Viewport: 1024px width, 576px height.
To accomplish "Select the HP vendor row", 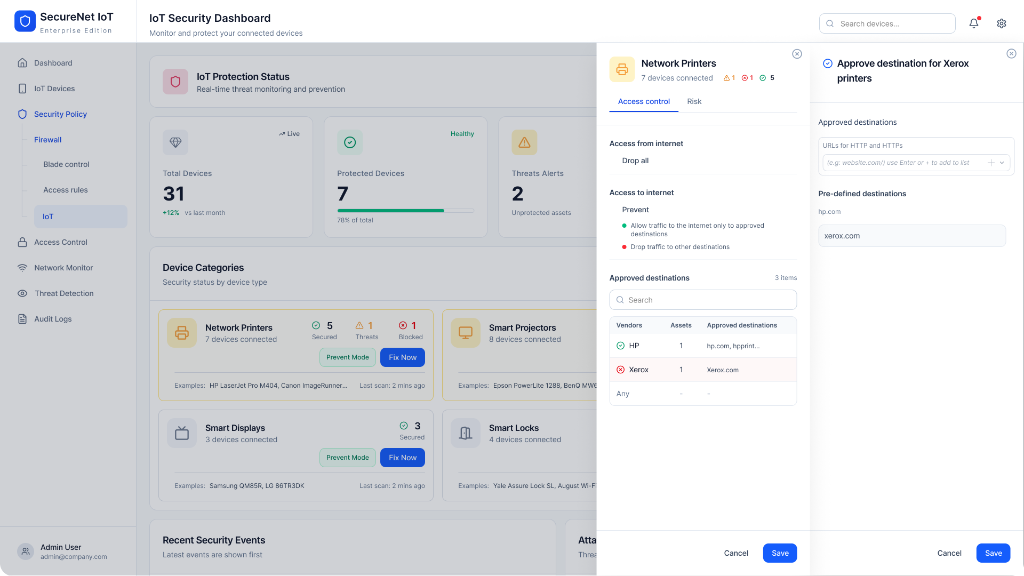I will tap(703, 346).
